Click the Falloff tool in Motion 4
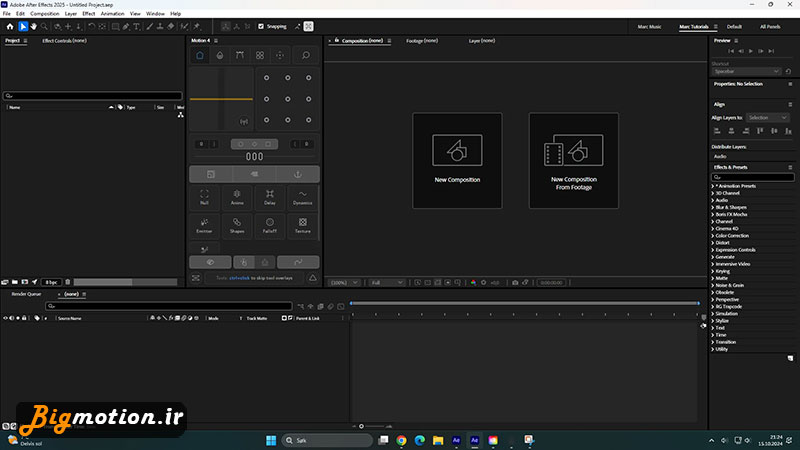800x450 pixels. coord(269,225)
